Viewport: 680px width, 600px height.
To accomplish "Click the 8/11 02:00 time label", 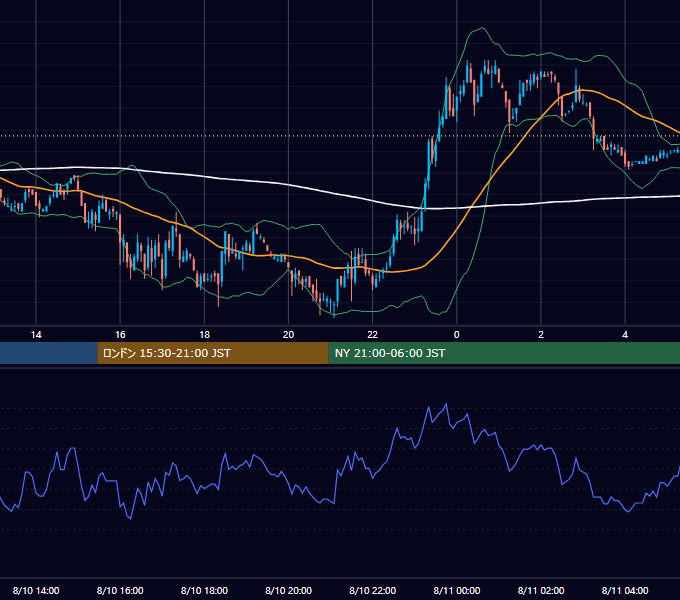I will (541, 590).
